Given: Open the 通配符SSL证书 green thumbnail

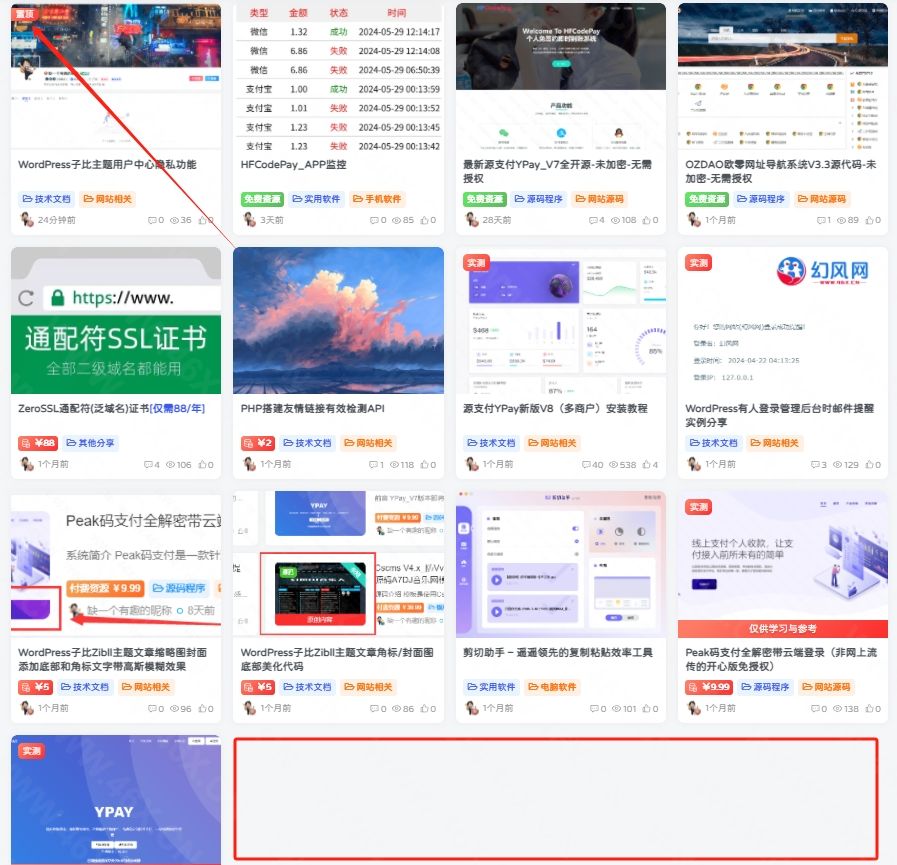Looking at the screenshot, I should point(116,320).
